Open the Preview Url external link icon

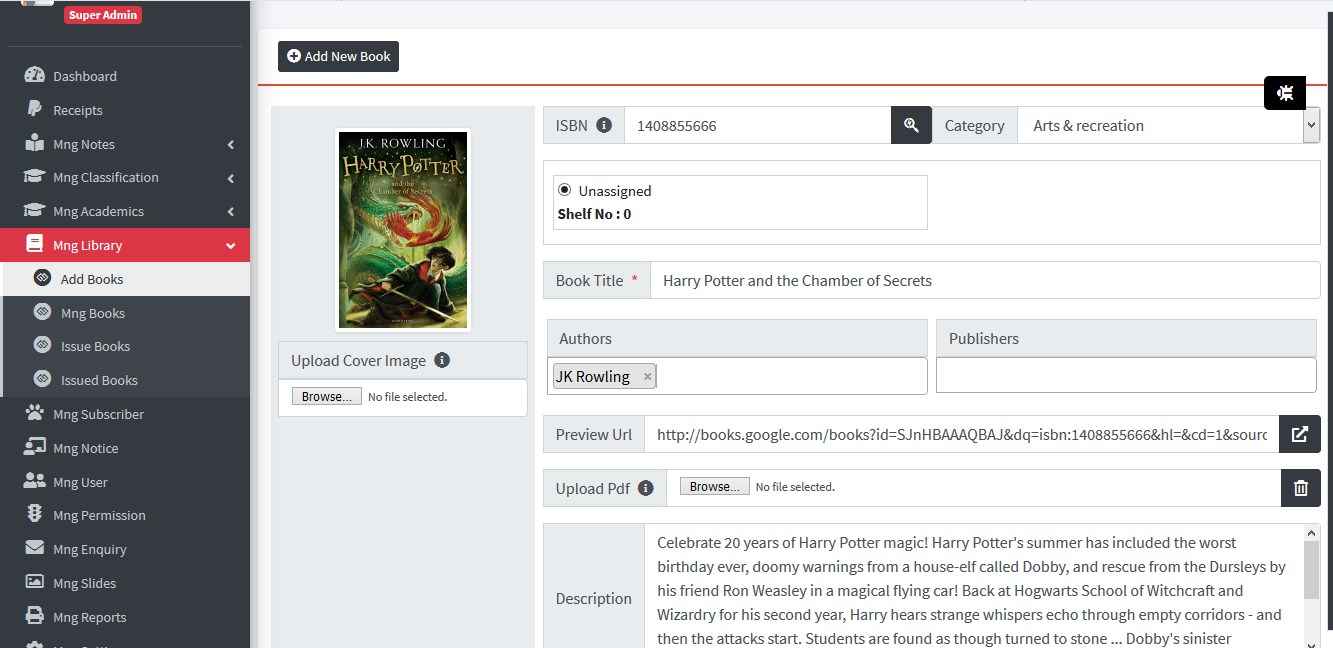pos(1300,434)
